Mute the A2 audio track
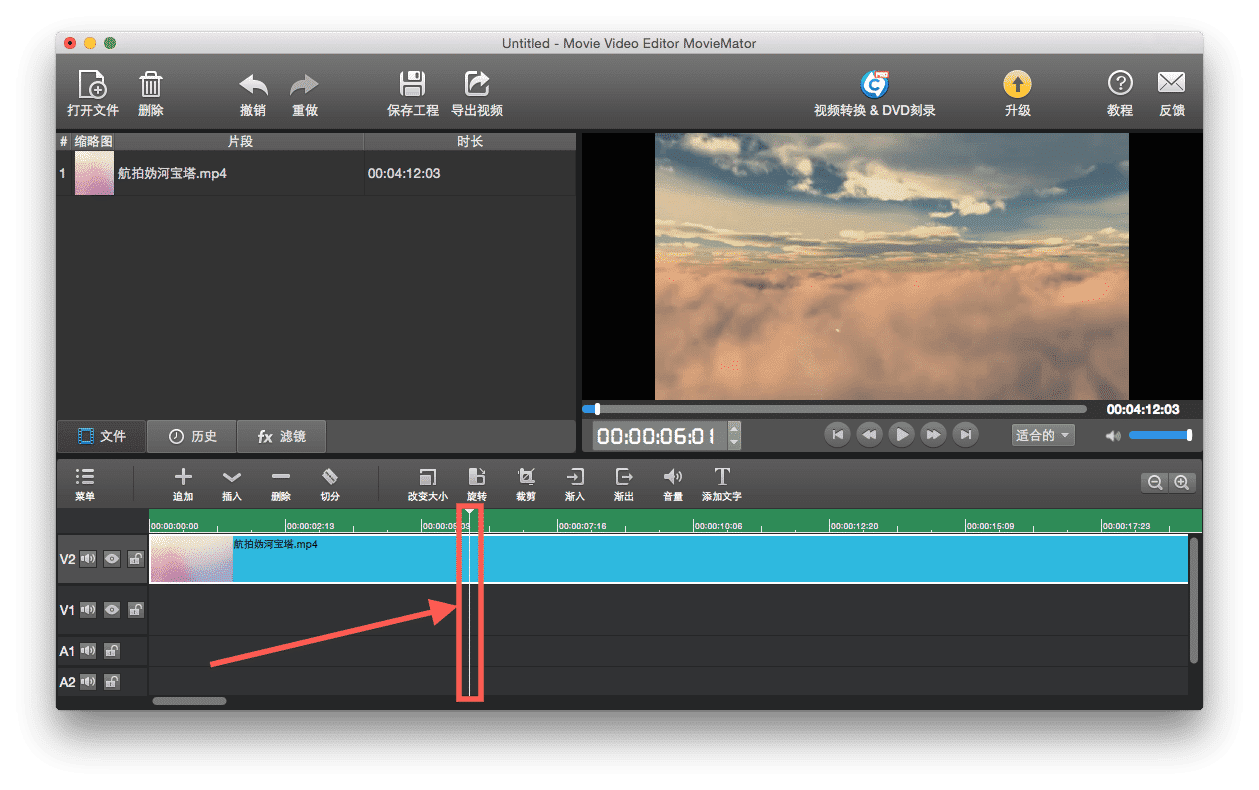 point(88,682)
